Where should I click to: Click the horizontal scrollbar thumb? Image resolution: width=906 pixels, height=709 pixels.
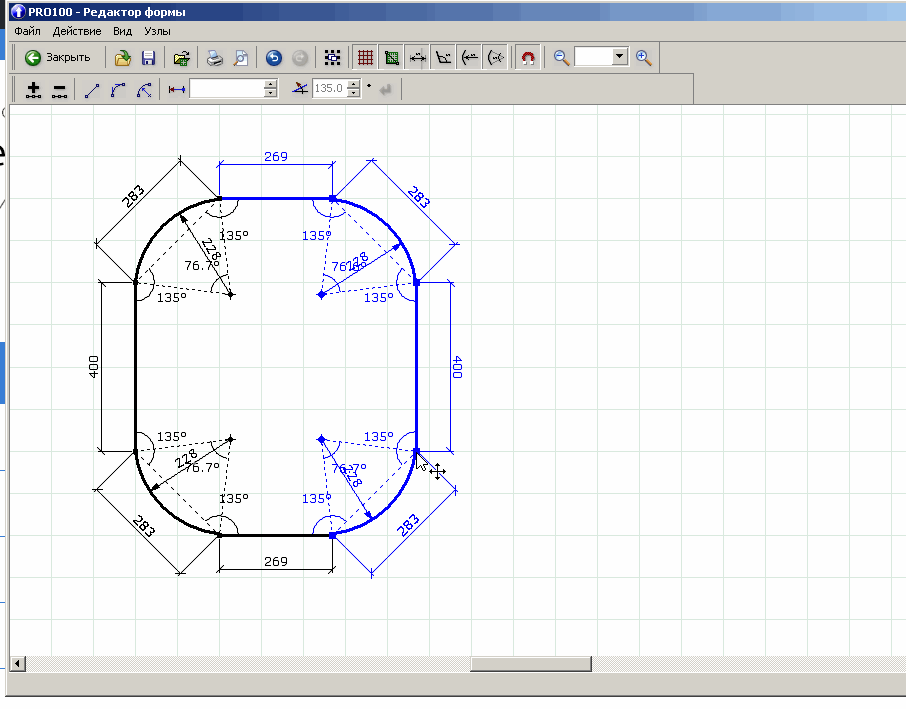531,664
